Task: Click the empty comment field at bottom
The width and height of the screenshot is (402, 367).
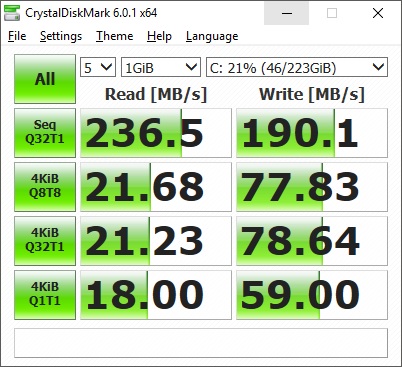Action: tap(201, 343)
